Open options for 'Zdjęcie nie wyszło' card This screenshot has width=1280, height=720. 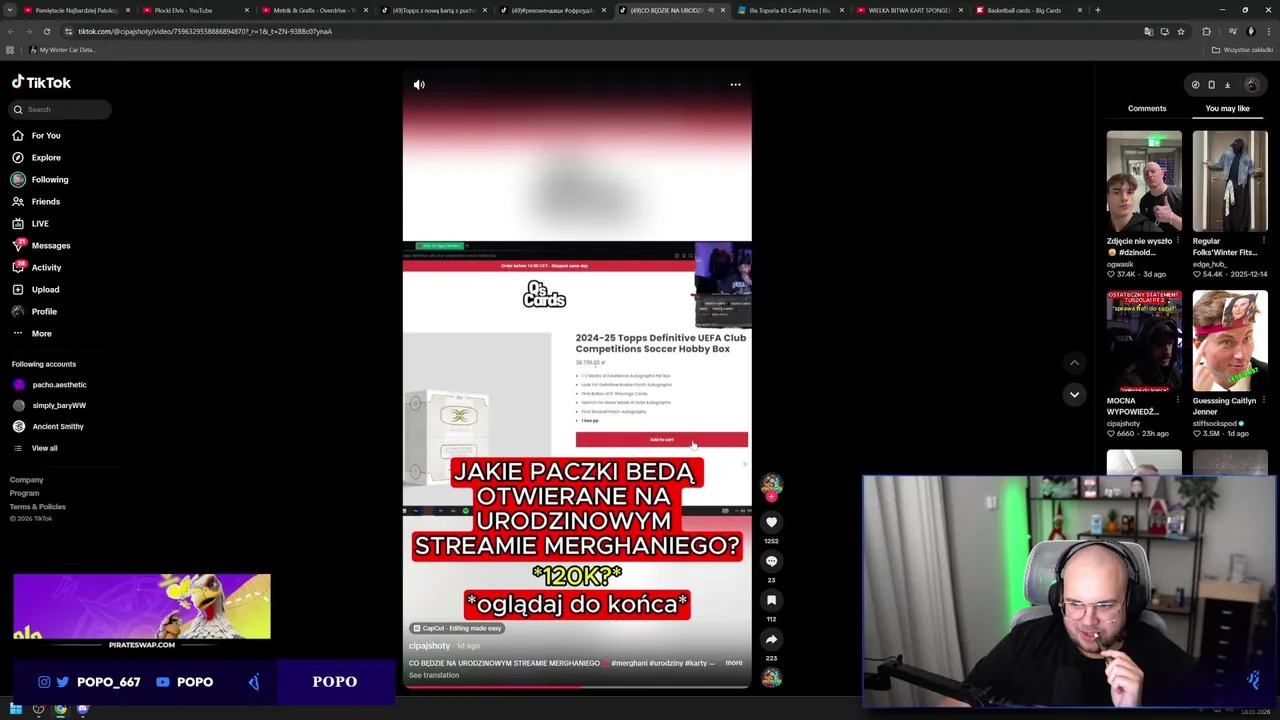click(1179, 241)
